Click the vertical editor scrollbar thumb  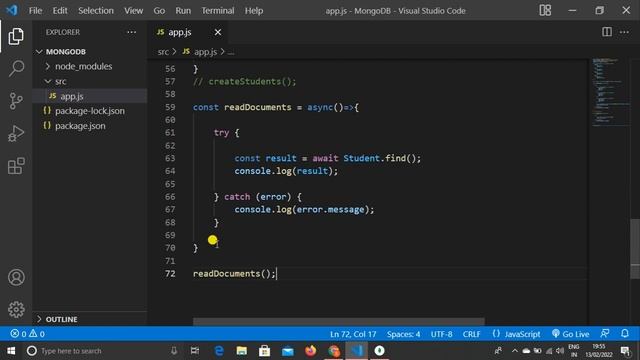click(635, 249)
